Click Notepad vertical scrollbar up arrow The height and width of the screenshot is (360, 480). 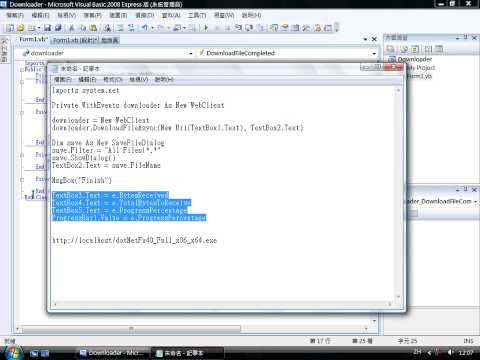tap(398, 90)
